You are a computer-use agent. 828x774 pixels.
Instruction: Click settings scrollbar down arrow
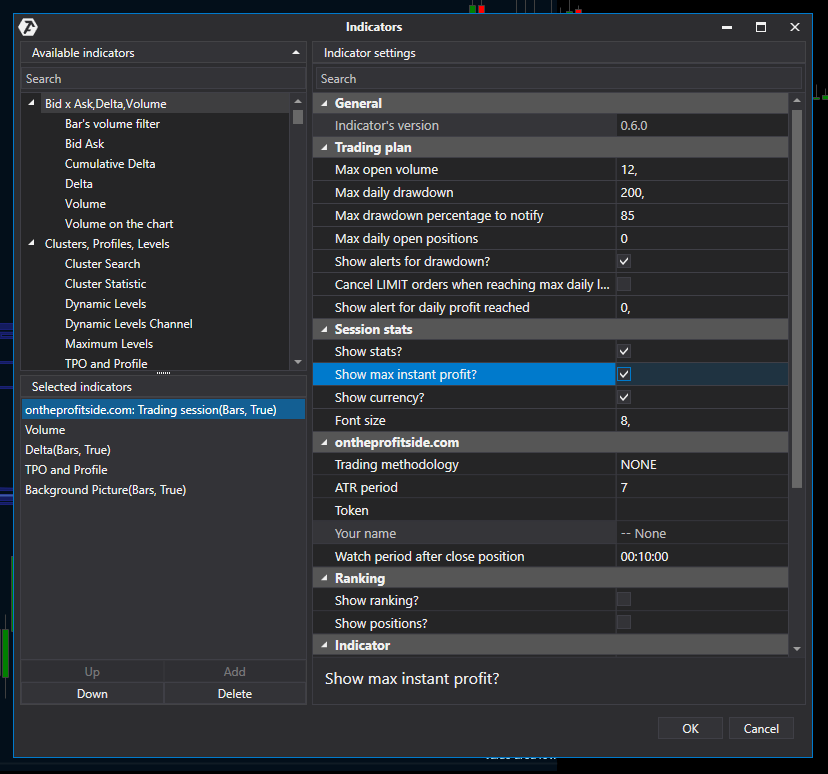coord(797,648)
